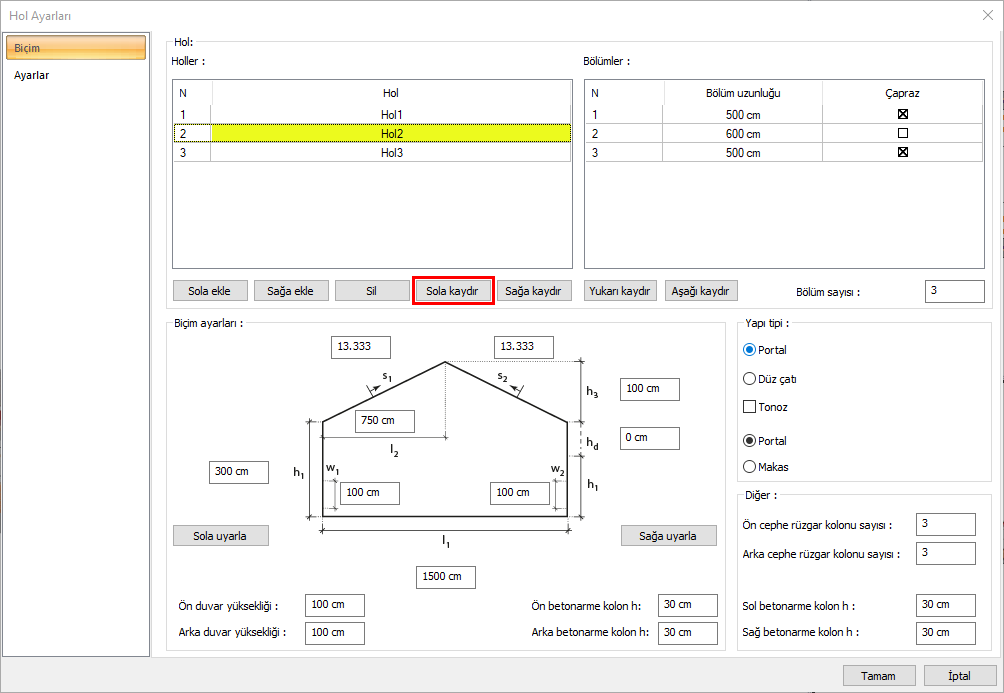Click the Sola uyarla button
The height and width of the screenshot is (693, 1004).
point(221,536)
